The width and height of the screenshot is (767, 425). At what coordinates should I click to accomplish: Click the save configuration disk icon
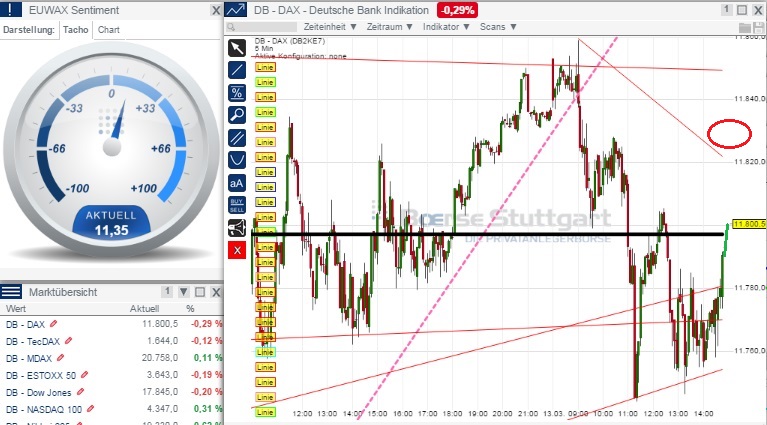click(x=758, y=27)
